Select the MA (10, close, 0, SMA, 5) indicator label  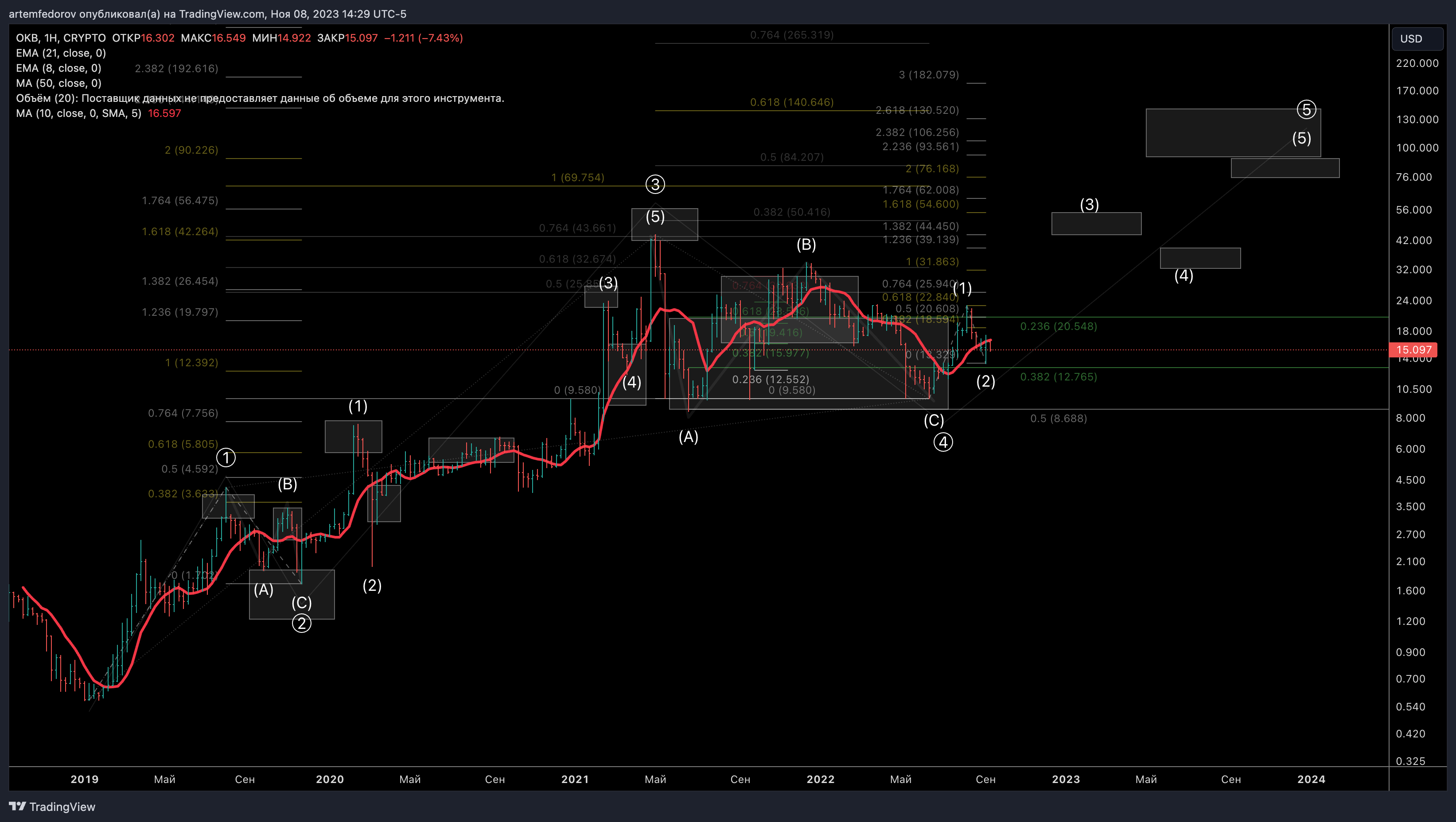click(78, 113)
